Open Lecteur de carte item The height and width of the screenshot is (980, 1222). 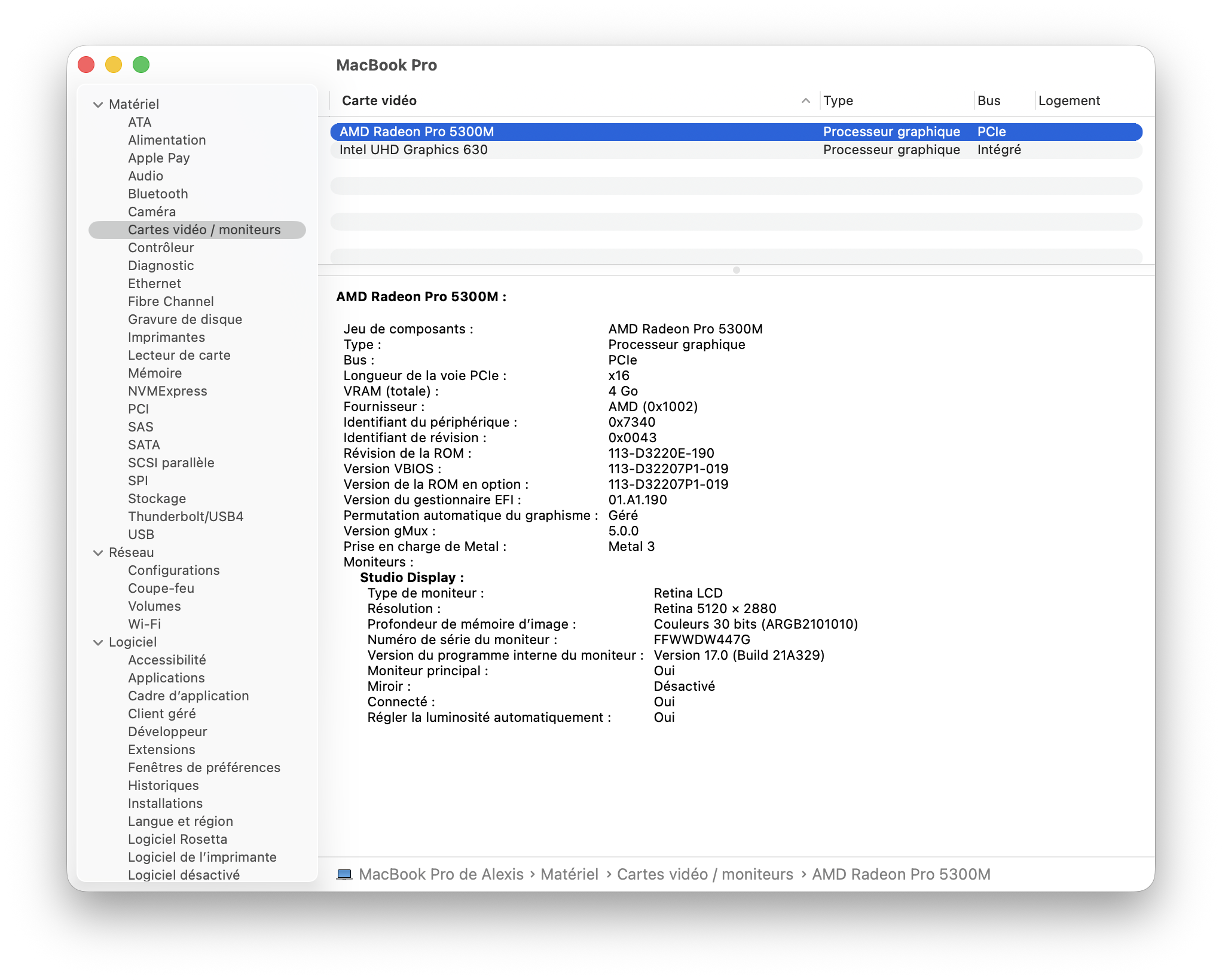[179, 355]
